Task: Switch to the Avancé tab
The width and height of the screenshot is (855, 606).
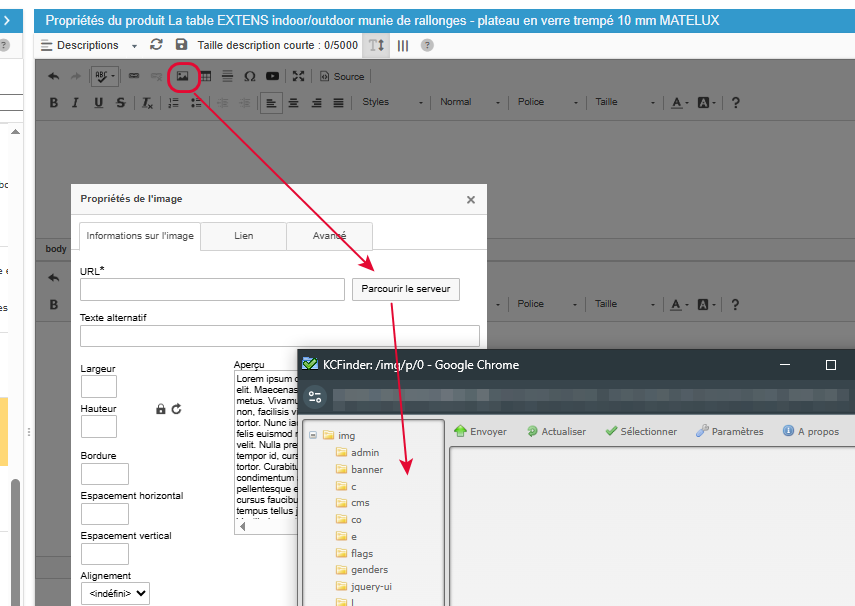Action: pyautogui.click(x=329, y=236)
